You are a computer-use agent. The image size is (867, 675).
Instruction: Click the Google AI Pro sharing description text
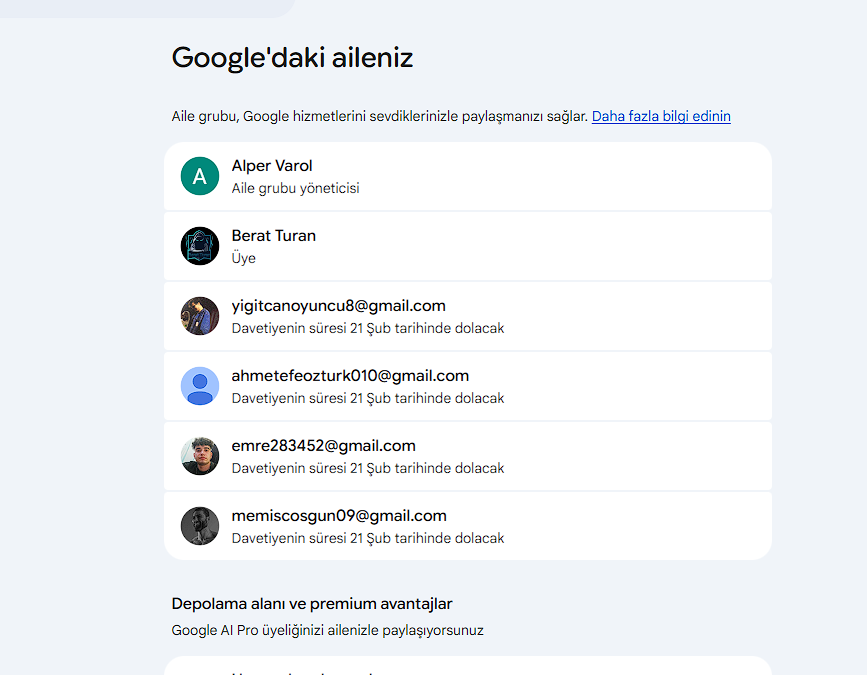[327, 630]
